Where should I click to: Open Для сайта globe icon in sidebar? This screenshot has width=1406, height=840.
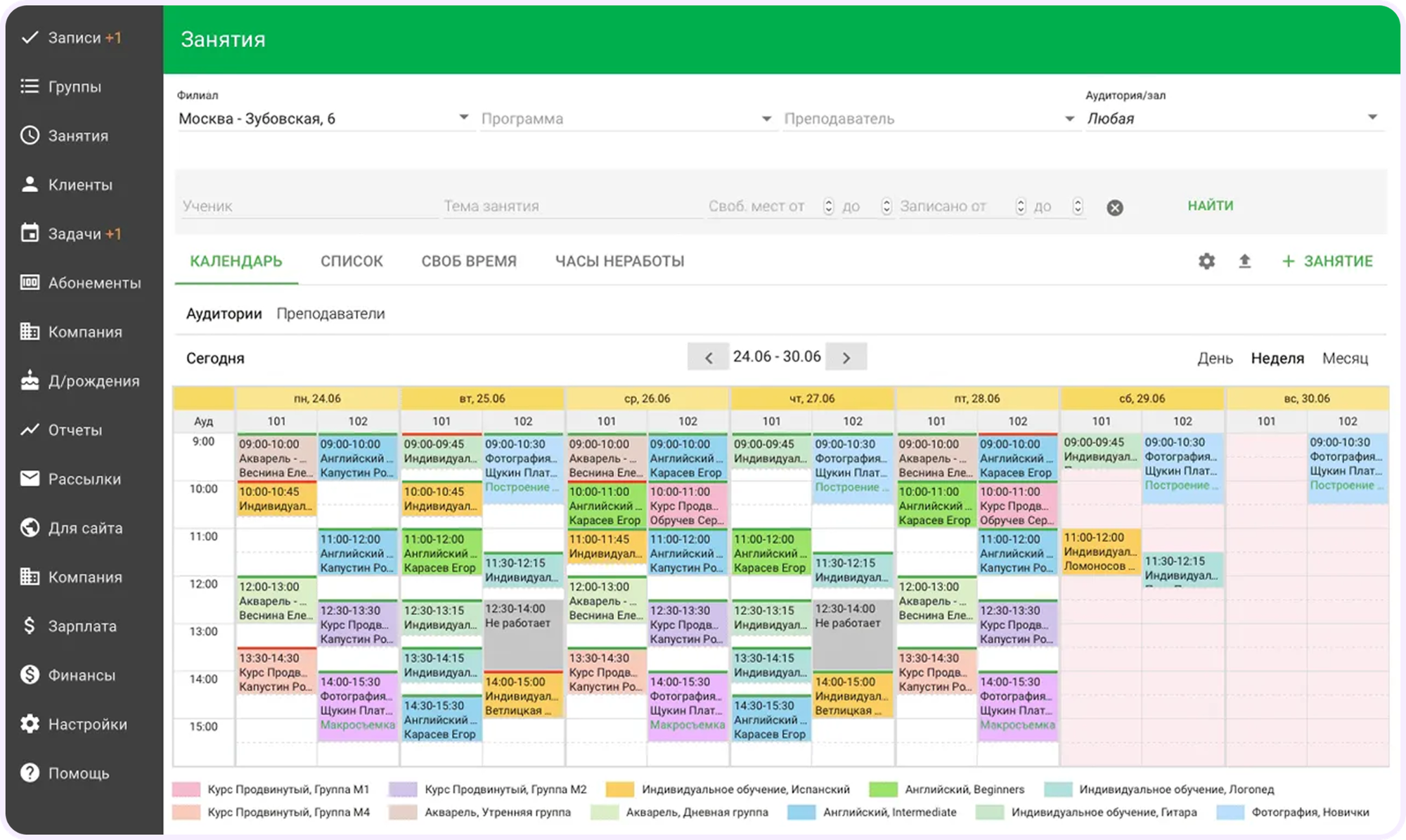tap(30, 527)
